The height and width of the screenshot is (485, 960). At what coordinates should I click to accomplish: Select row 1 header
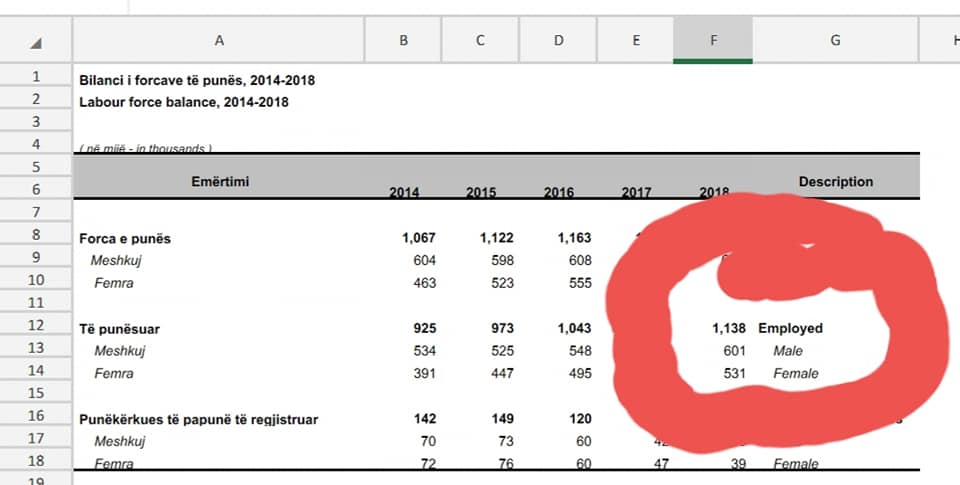point(36,76)
